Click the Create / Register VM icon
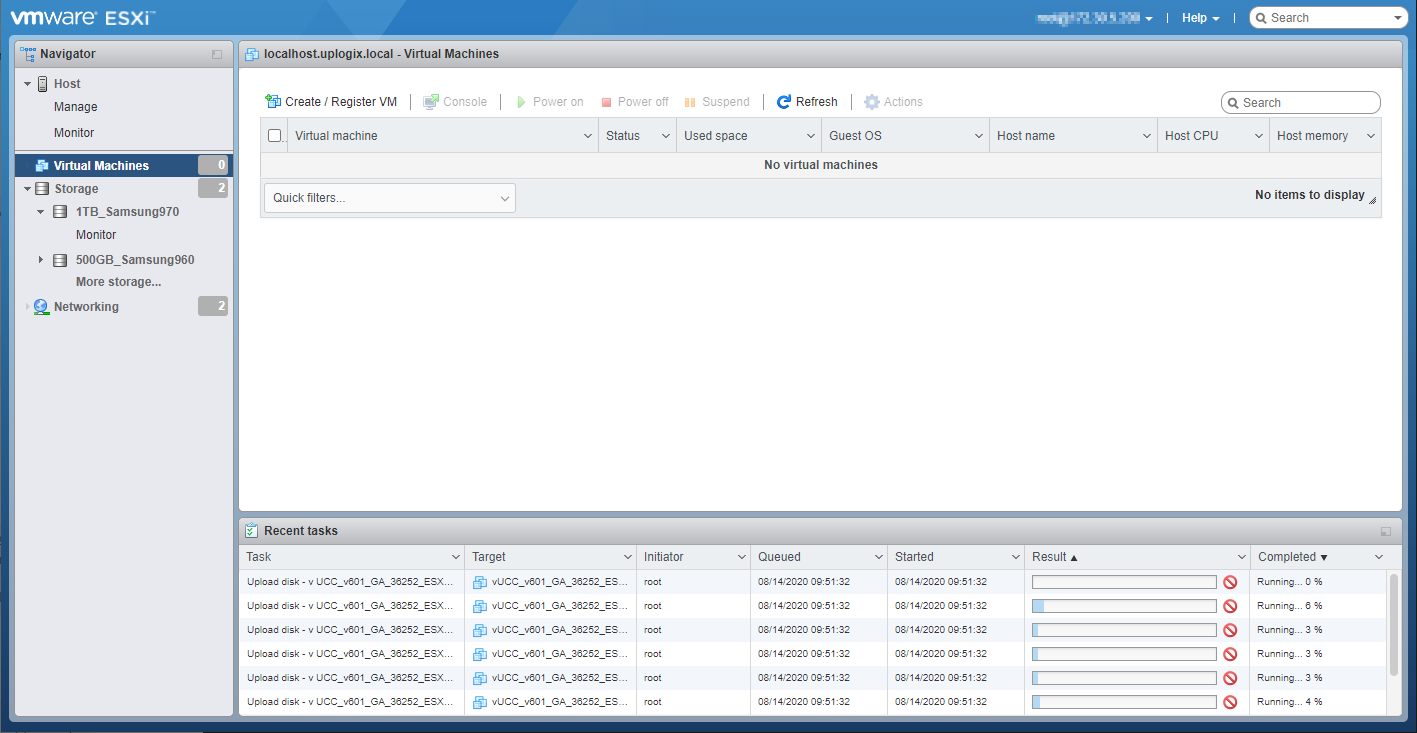 point(273,102)
